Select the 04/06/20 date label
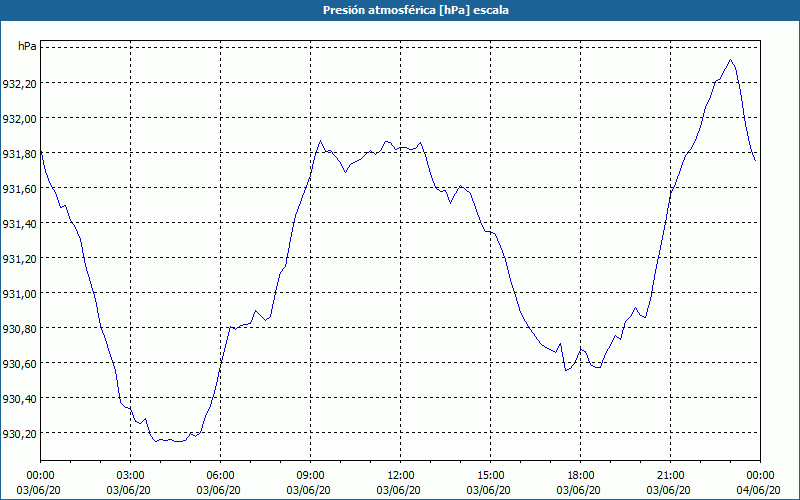800x500 pixels. [758, 490]
